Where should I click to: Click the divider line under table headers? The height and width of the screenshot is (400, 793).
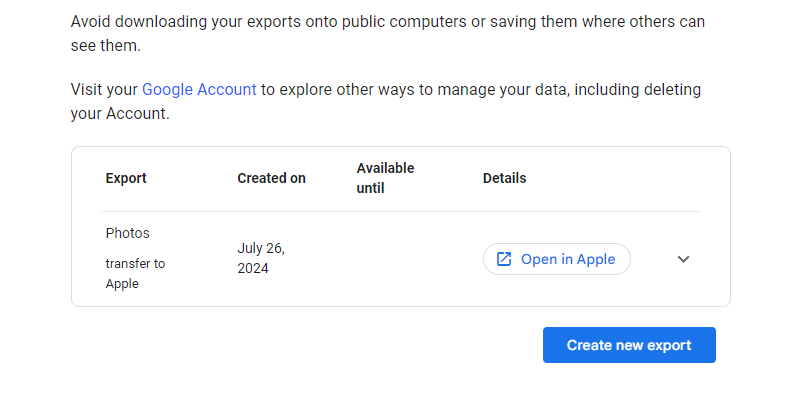pyautogui.click(x=400, y=211)
